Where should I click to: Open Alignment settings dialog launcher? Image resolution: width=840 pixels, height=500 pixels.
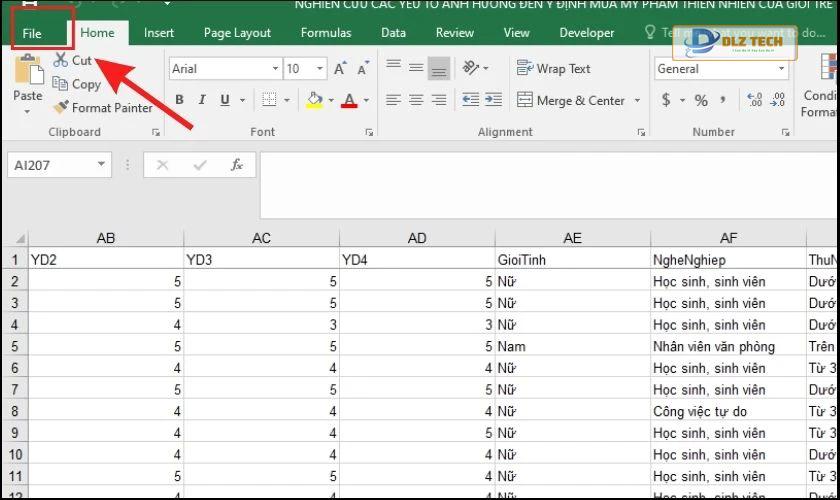(641, 132)
